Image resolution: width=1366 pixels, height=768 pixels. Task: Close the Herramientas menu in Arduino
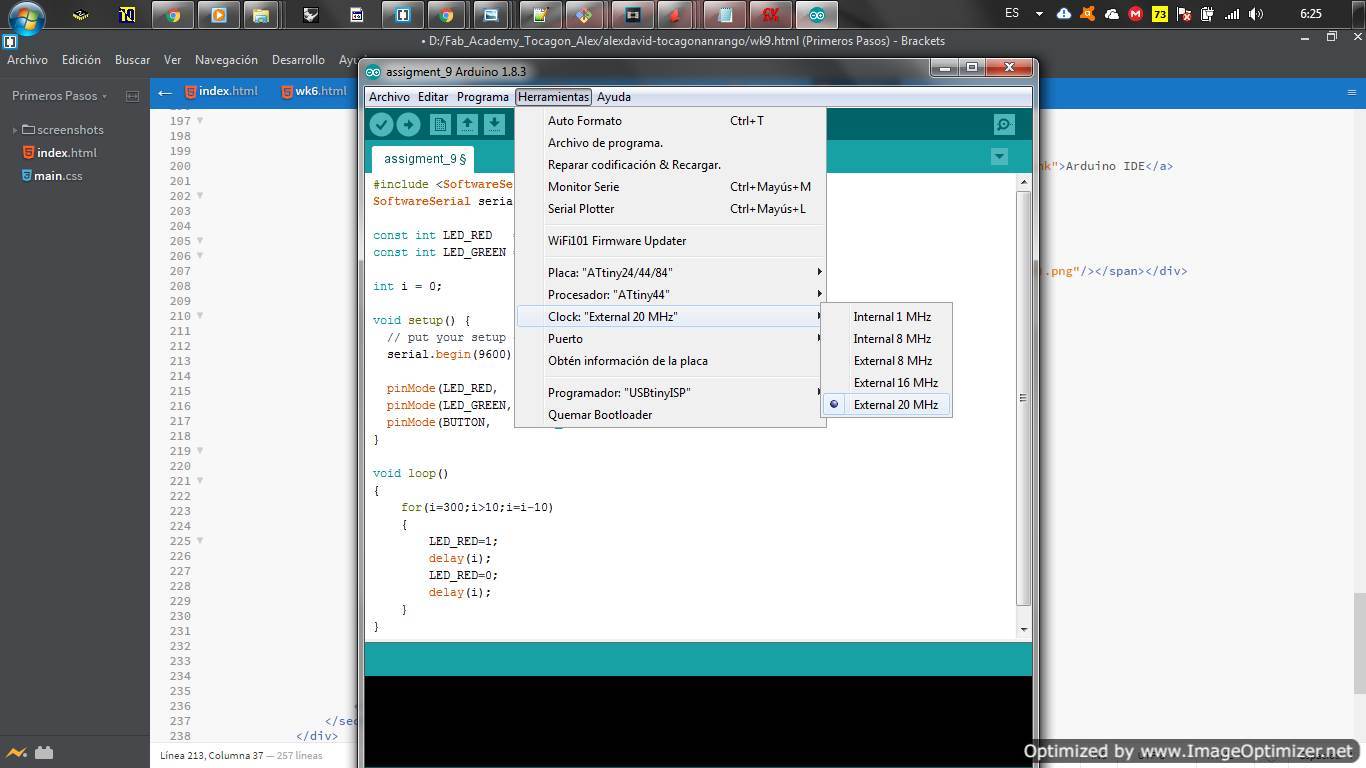[x=553, y=97]
